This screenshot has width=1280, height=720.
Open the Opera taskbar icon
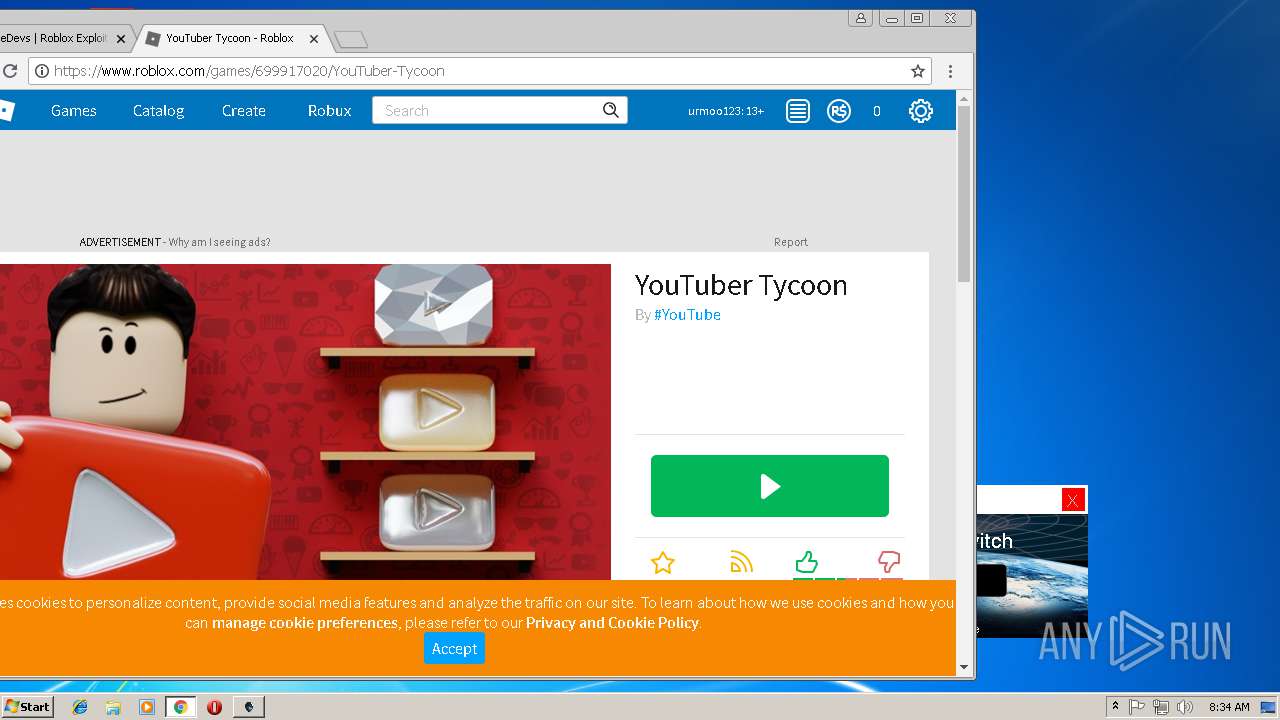pyautogui.click(x=214, y=707)
